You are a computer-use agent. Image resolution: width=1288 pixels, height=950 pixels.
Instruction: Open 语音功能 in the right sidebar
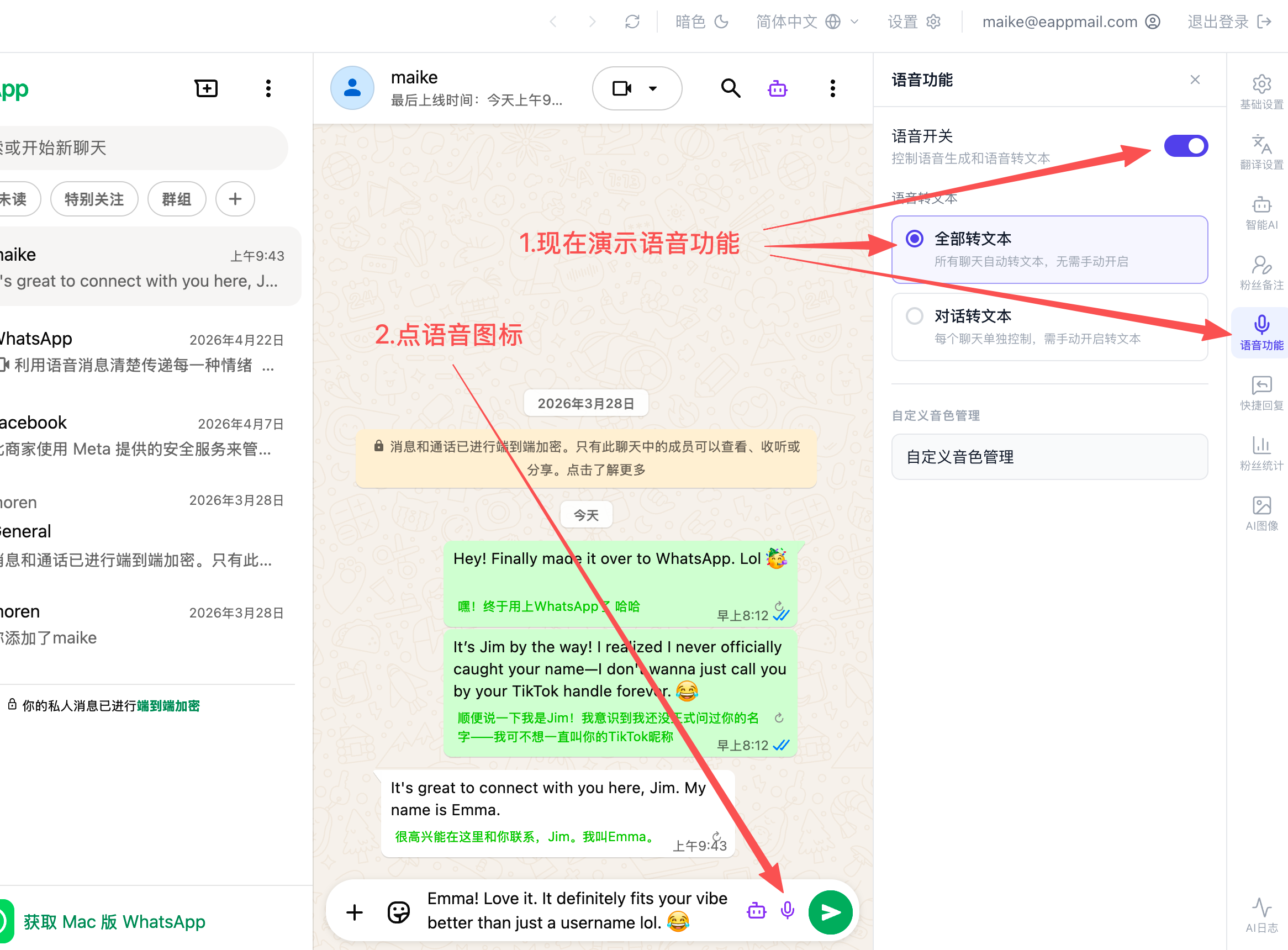(x=1261, y=333)
